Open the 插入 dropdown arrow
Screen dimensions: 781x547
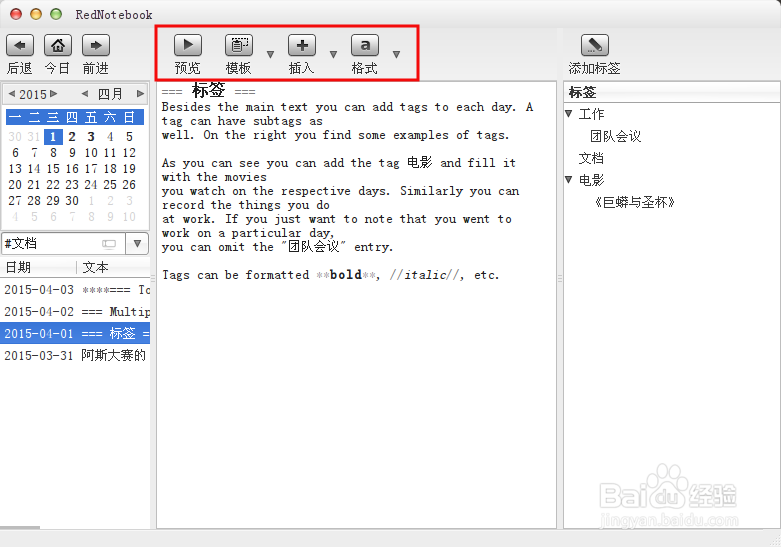(334, 54)
